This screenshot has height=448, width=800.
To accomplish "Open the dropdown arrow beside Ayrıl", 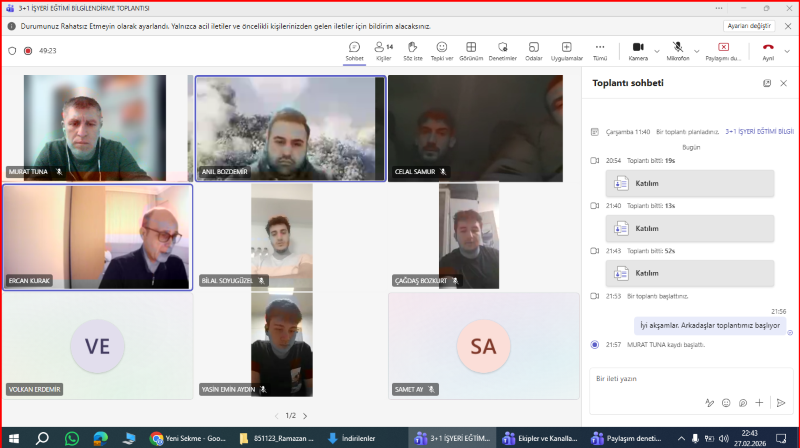I will (788, 50).
